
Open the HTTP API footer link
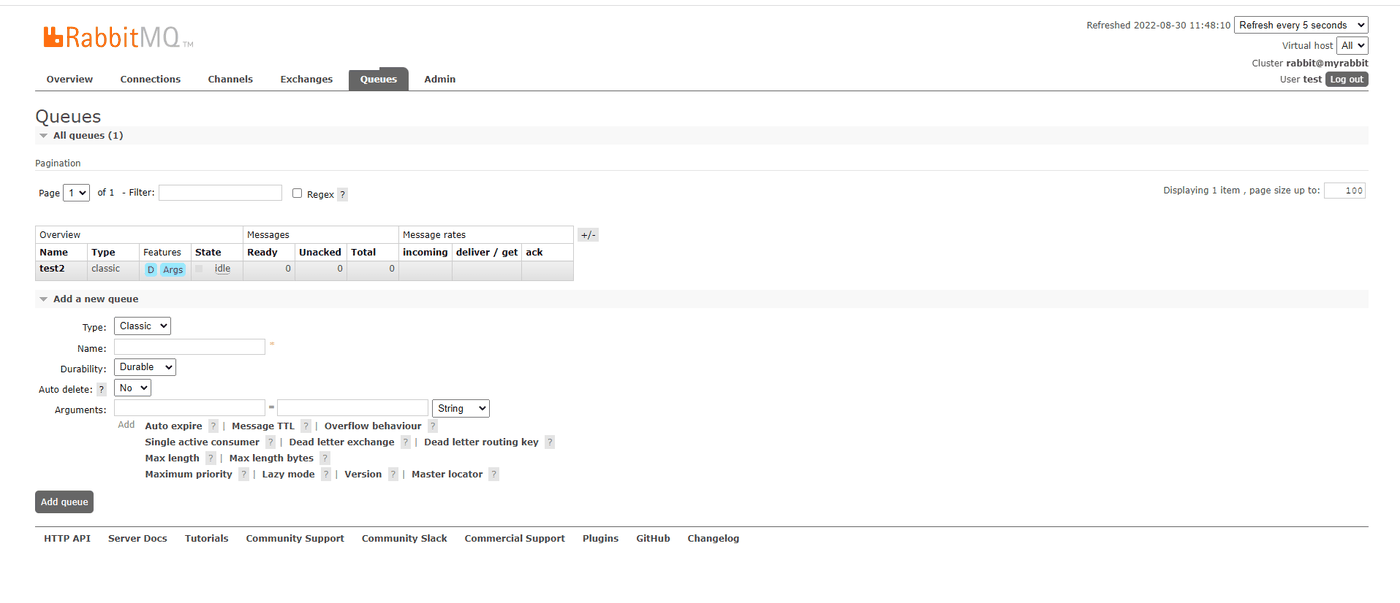[x=67, y=538]
